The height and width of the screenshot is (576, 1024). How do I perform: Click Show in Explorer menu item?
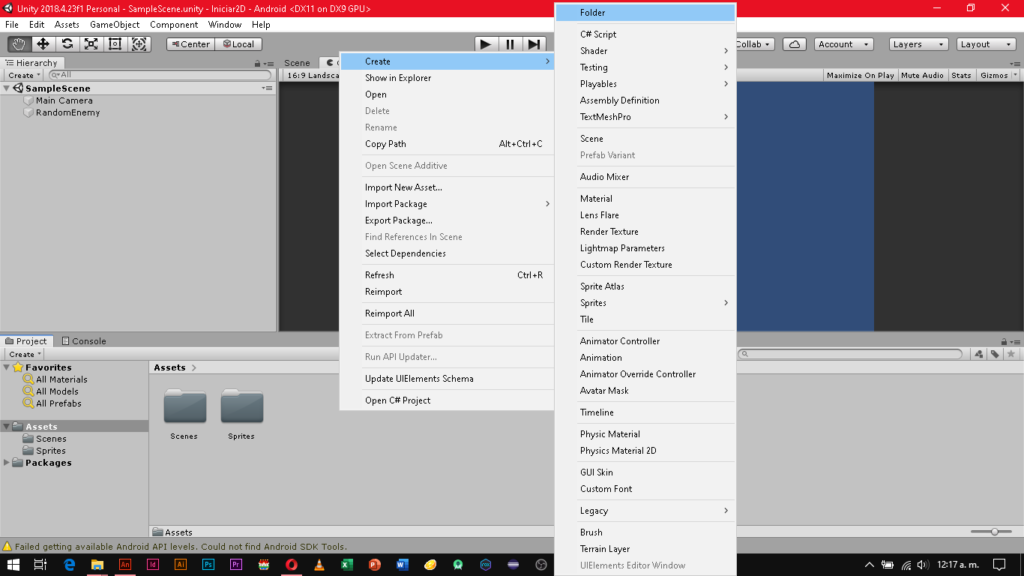(447, 78)
